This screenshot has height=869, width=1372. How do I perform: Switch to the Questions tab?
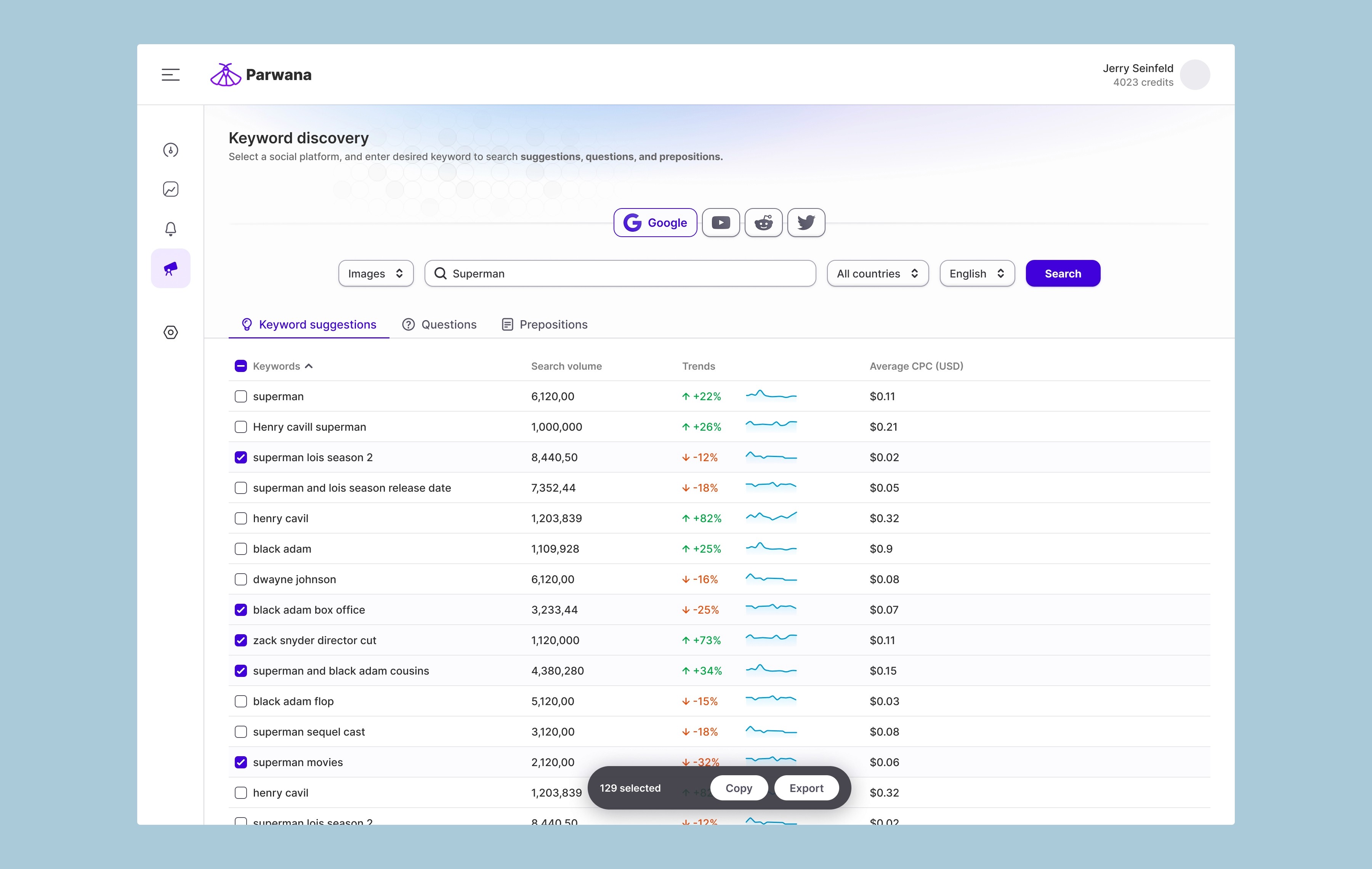[439, 324]
